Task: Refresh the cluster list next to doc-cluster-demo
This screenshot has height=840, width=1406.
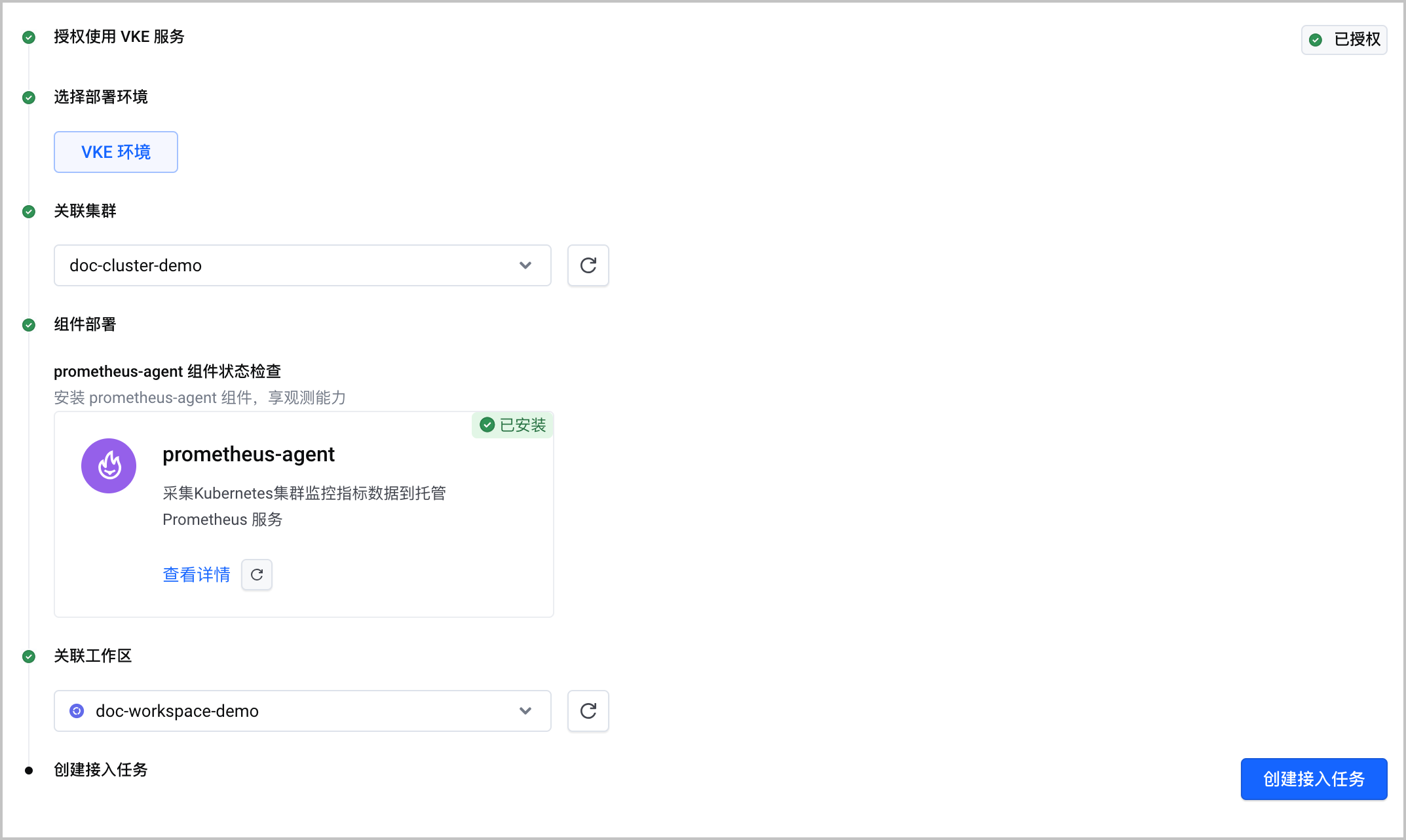Action: pos(588,265)
